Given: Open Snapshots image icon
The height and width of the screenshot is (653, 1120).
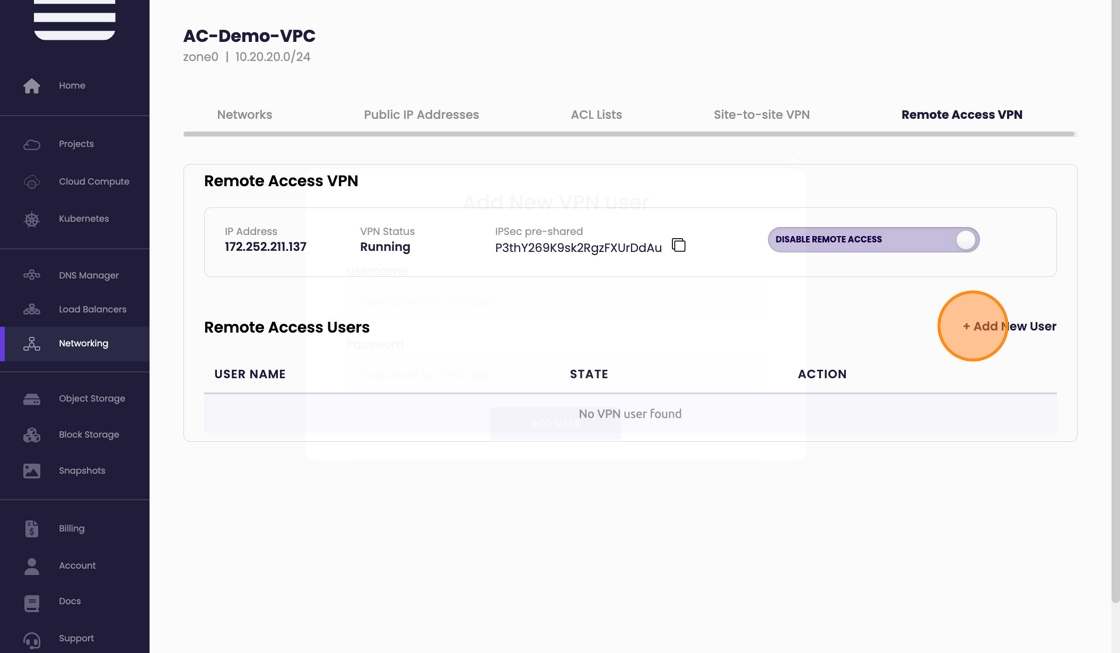Looking at the screenshot, I should [x=32, y=471].
